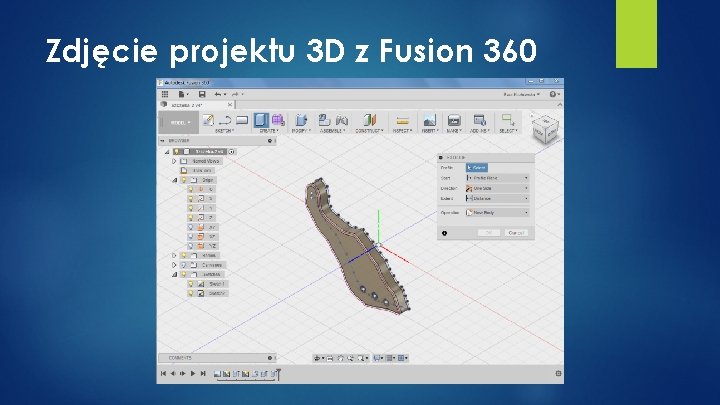This screenshot has width=720, height=405.
Task: Click the Add-Ins scripts icon
Action: coord(480,120)
